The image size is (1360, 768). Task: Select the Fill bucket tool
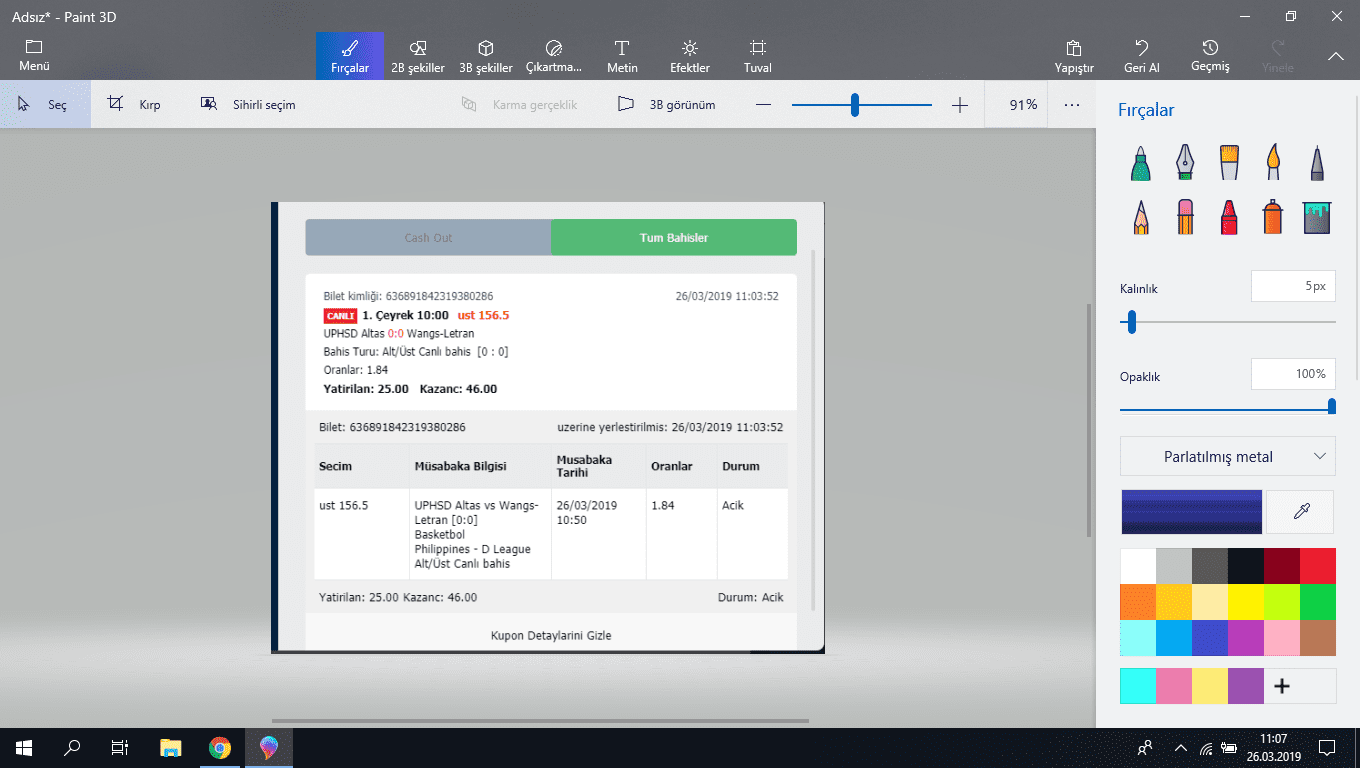click(x=1317, y=216)
